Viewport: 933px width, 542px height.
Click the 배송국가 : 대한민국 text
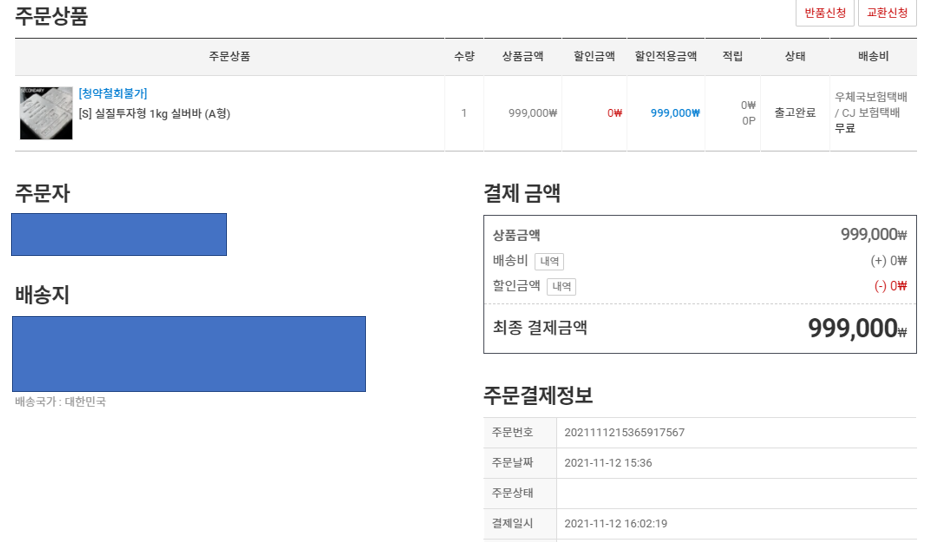(x=60, y=402)
